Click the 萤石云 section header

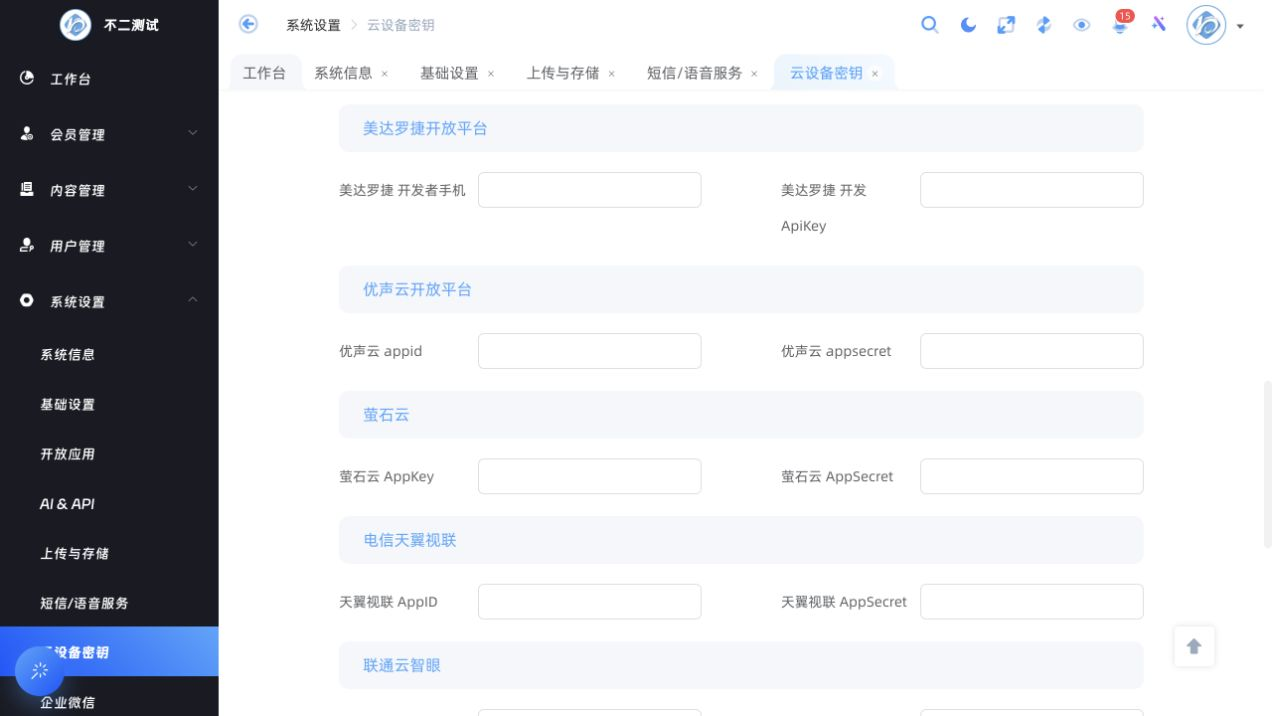[741, 414]
